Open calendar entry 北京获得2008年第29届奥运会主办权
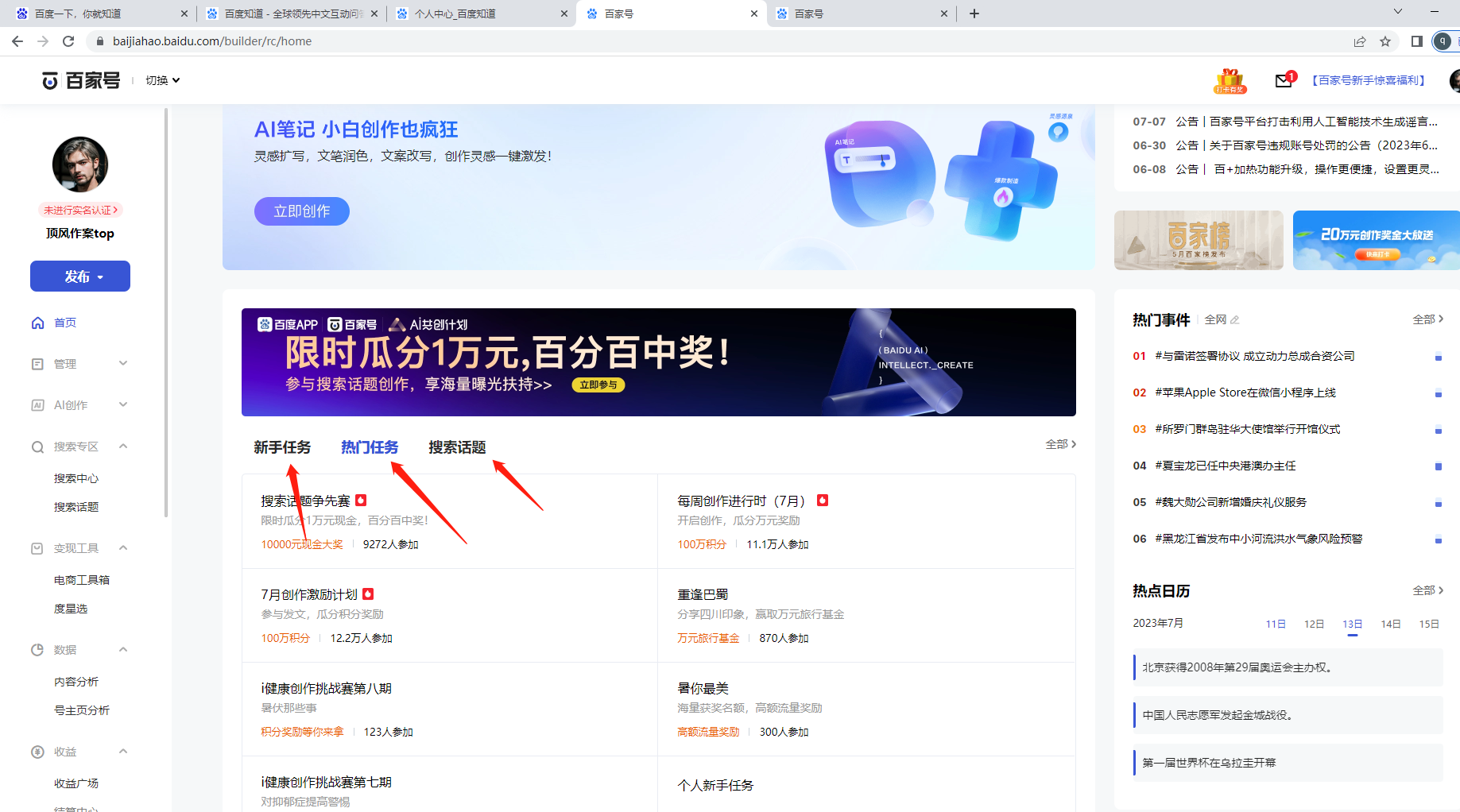1460x812 pixels. [1288, 667]
